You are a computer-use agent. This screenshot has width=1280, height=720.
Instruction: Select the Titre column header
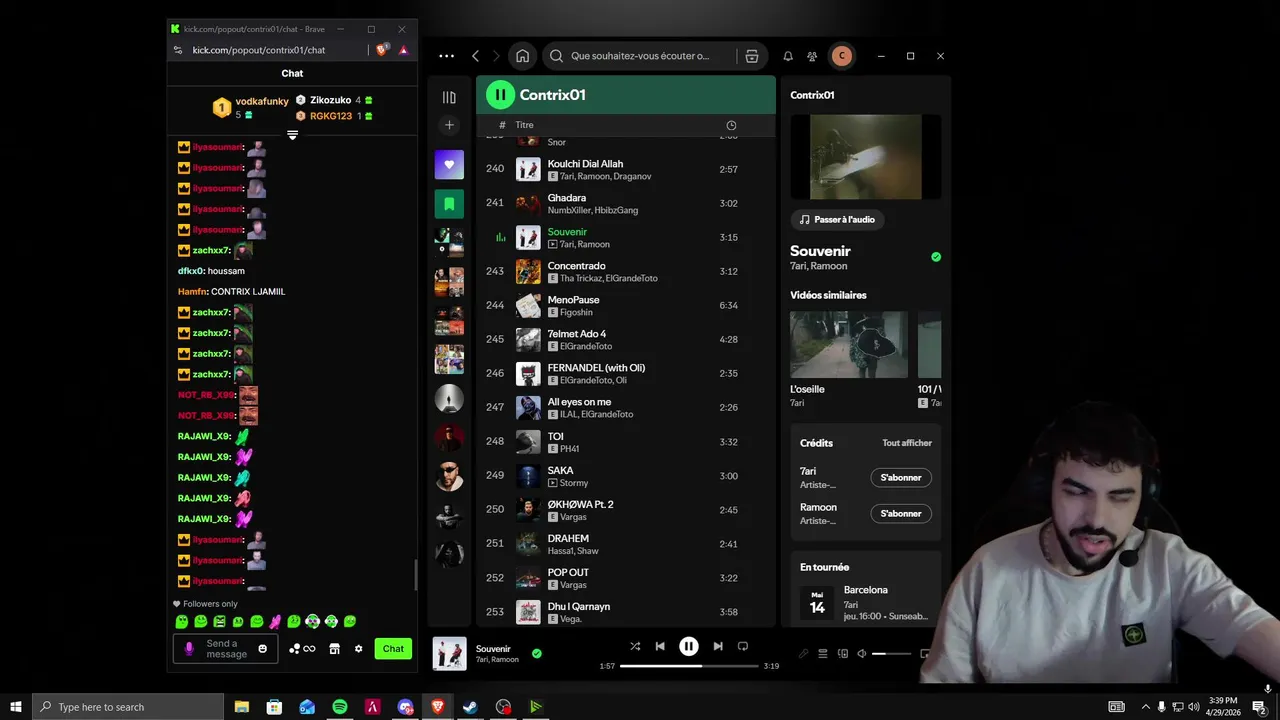tap(524, 125)
